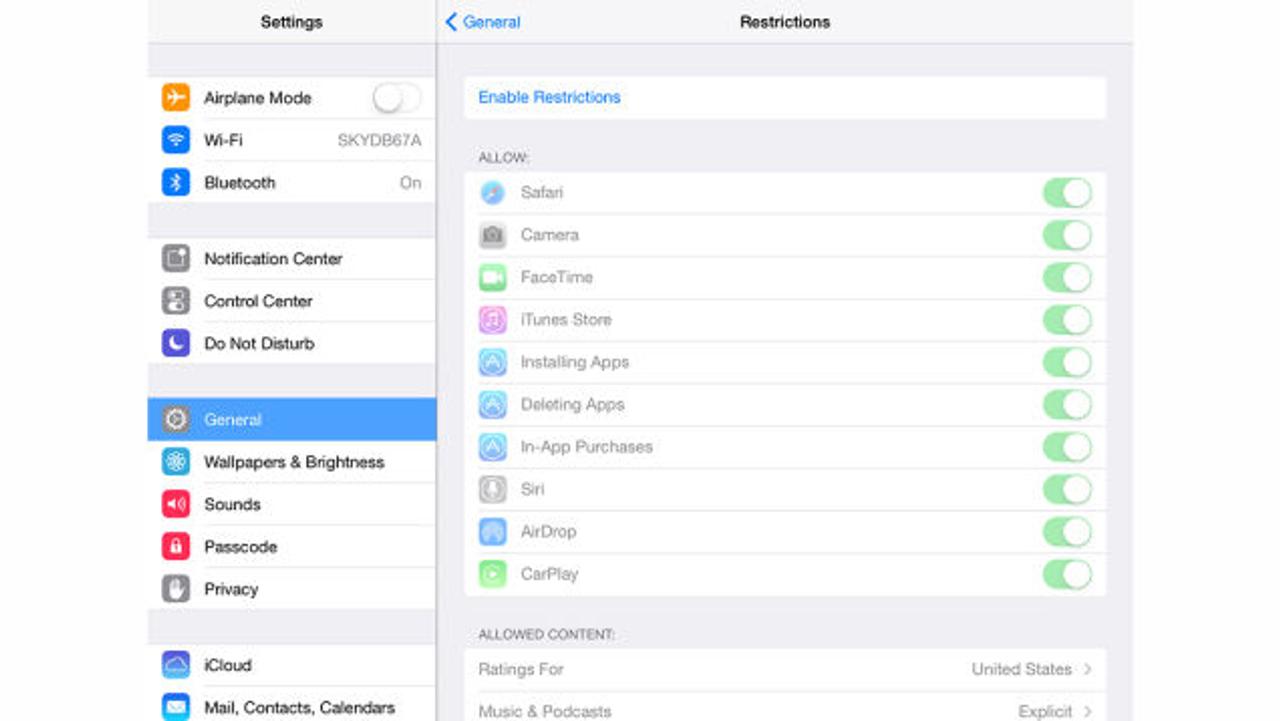Screen dimensions: 1280x721
Task: Toggle the Deleting Apps switch
Action: tap(1067, 404)
